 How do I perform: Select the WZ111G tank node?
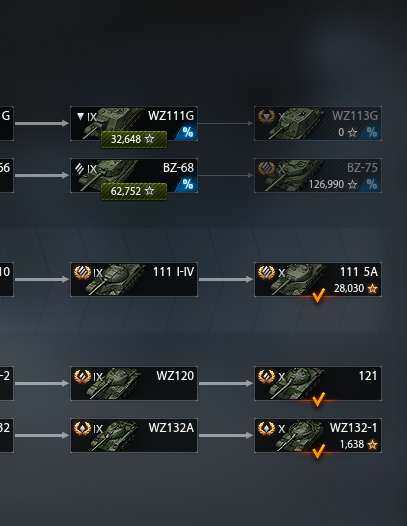point(134,123)
